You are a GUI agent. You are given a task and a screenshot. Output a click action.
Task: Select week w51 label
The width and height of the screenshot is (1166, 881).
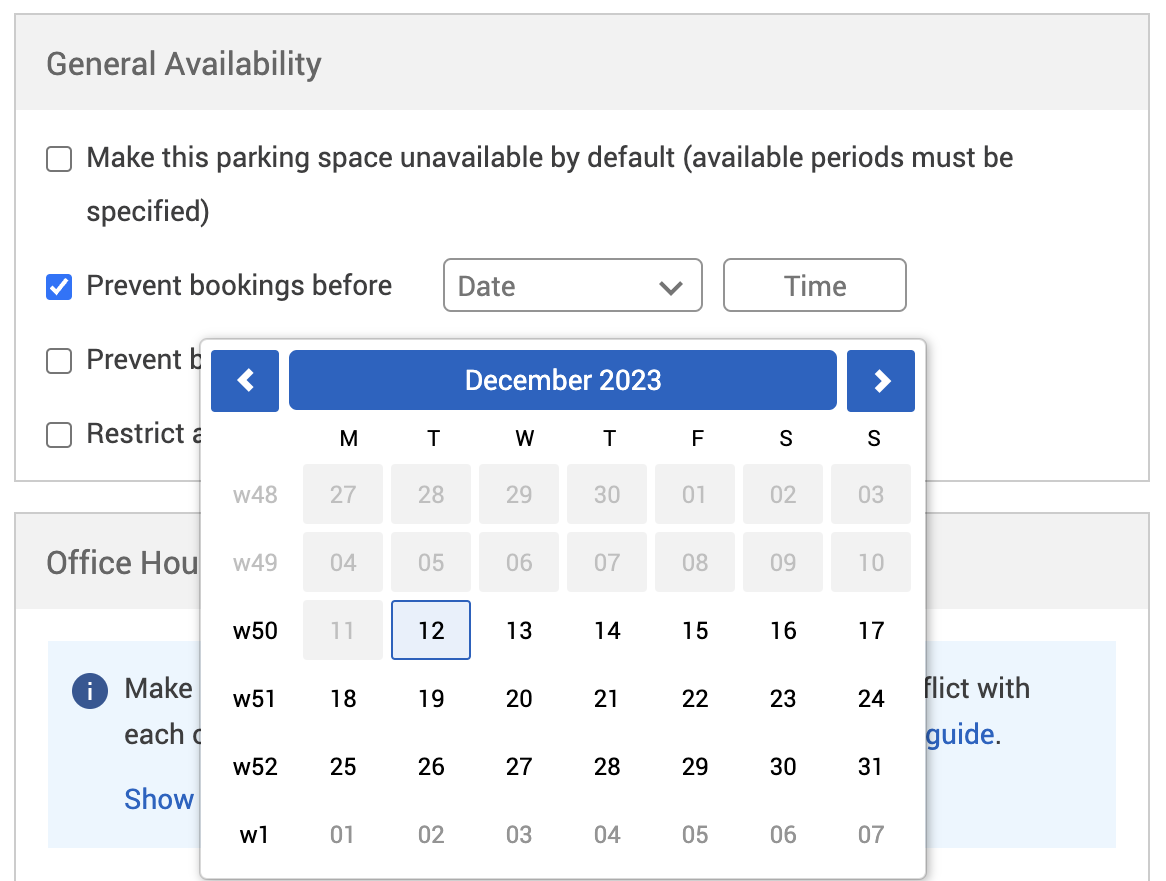tap(255, 699)
